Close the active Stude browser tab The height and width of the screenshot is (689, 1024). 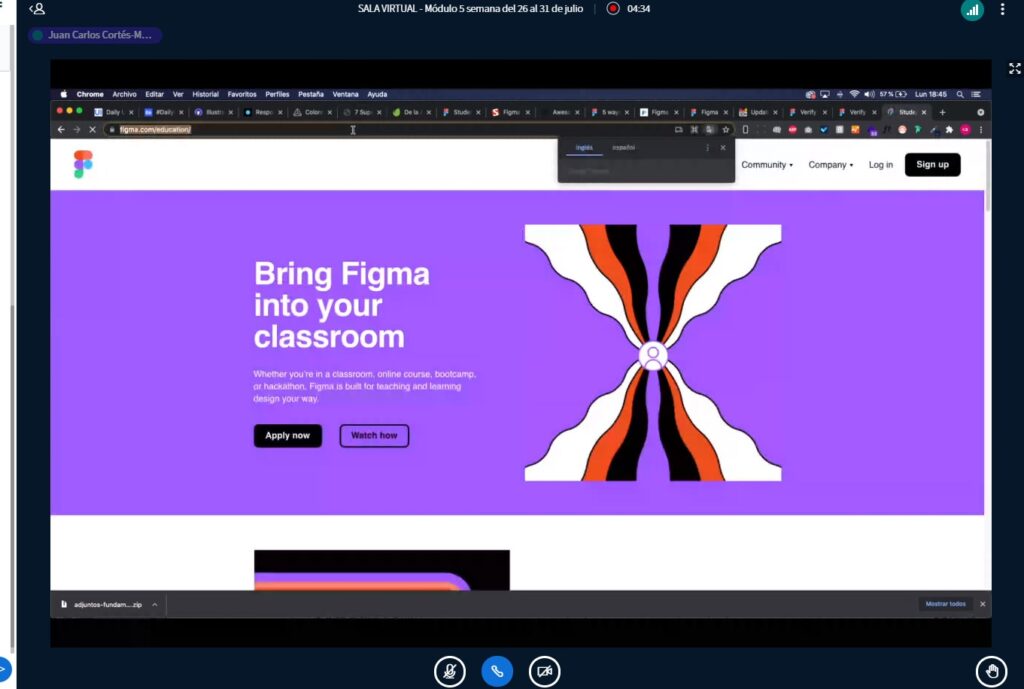point(923,112)
